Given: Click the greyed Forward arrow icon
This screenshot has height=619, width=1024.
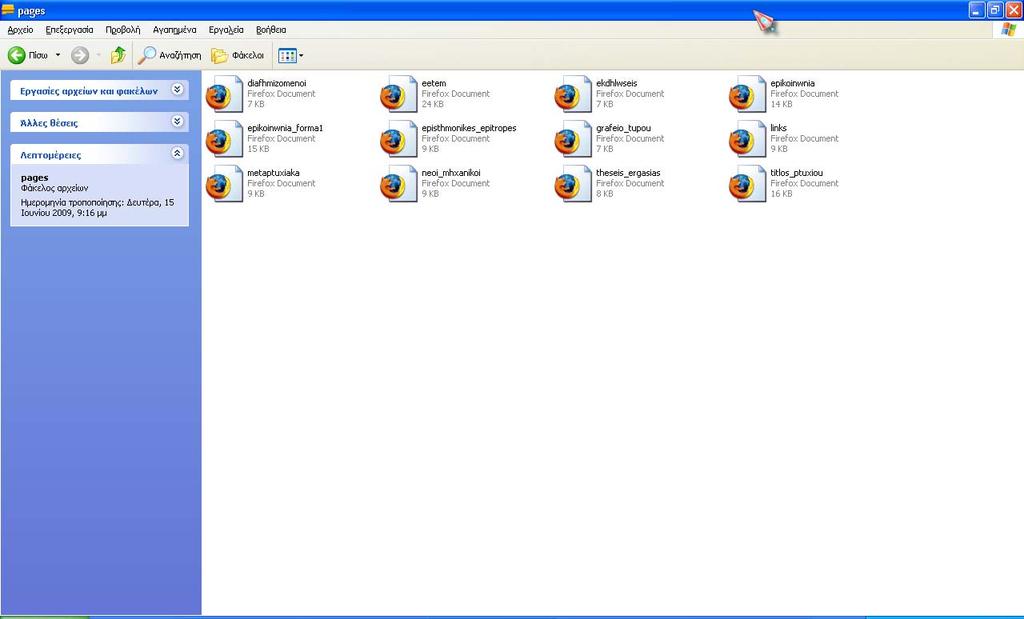Looking at the screenshot, I should [x=80, y=56].
